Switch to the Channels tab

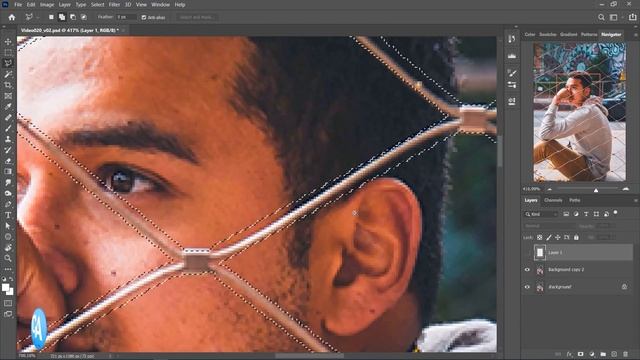click(x=553, y=200)
